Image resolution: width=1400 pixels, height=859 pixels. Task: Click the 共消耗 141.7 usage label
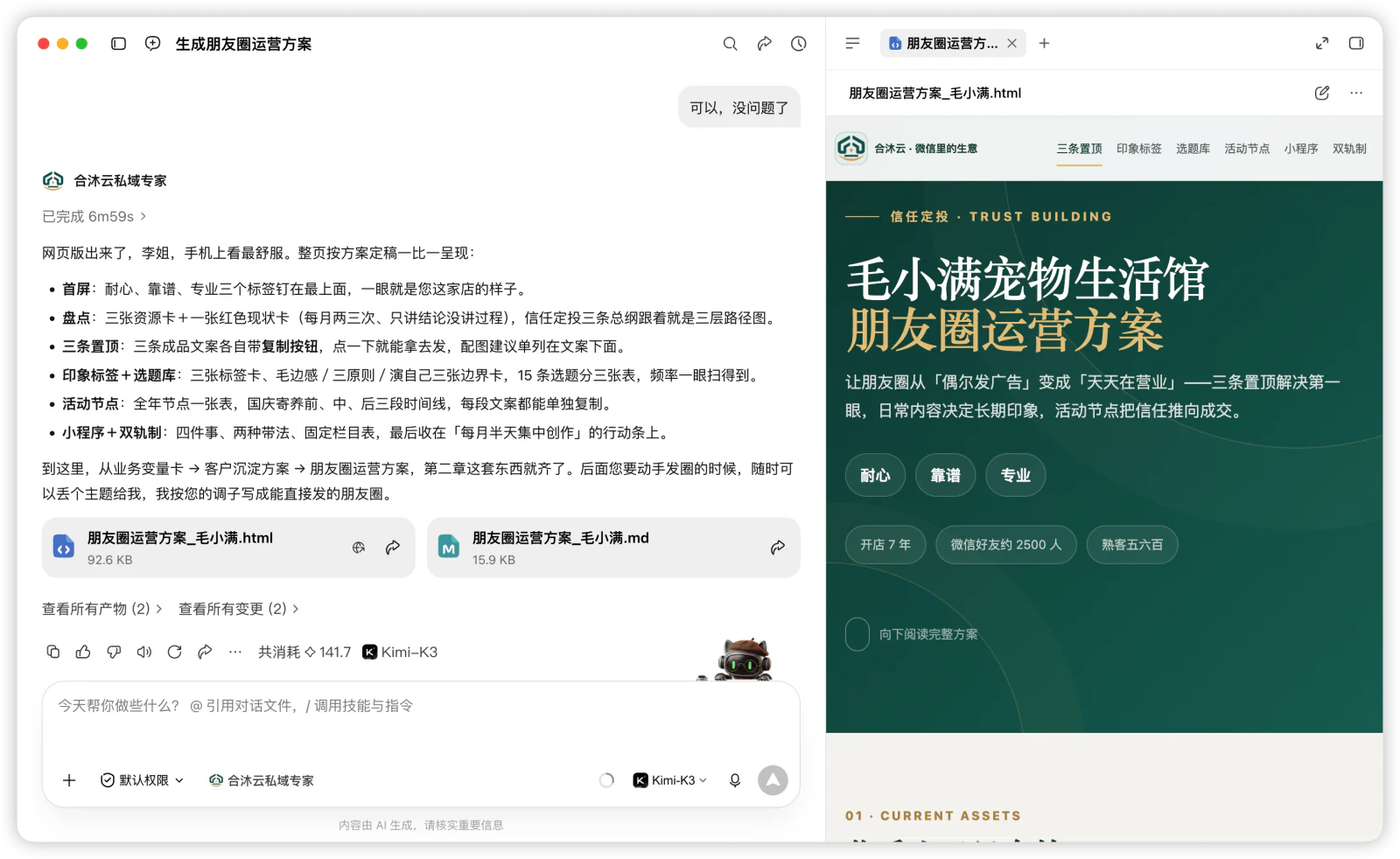tap(304, 652)
